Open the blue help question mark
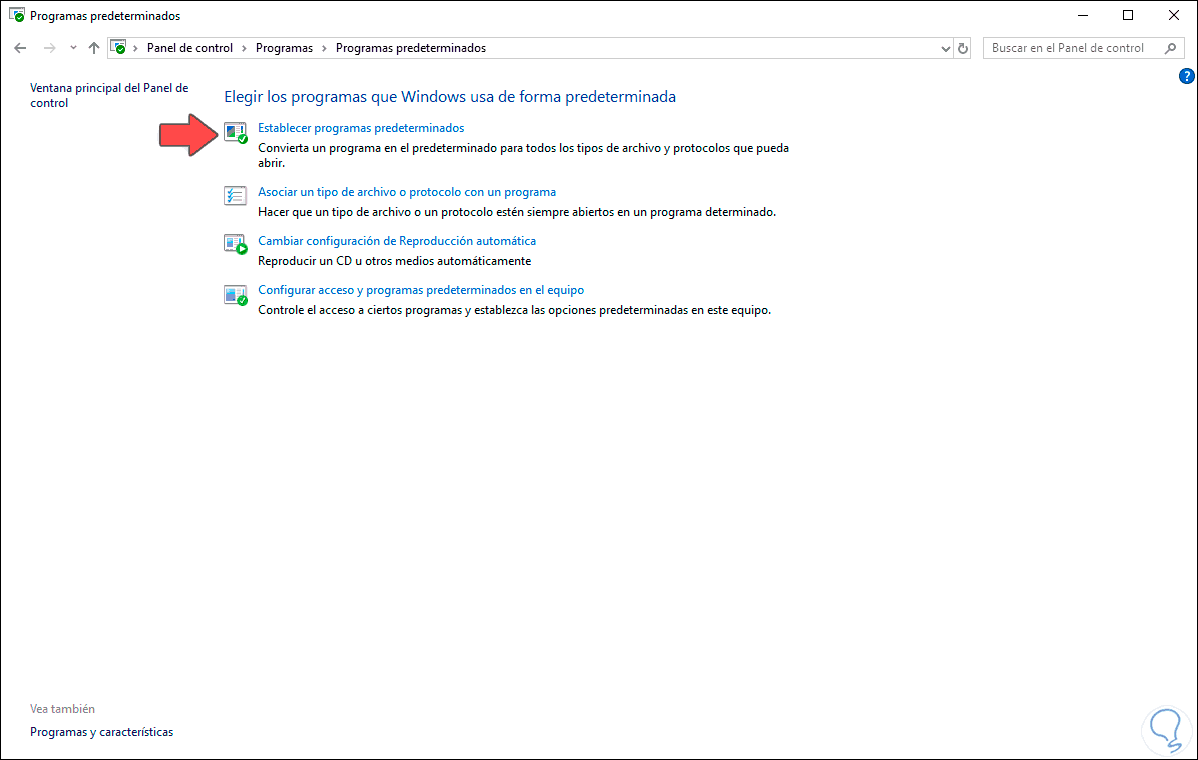This screenshot has width=1198, height=760. click(1187, 76)
